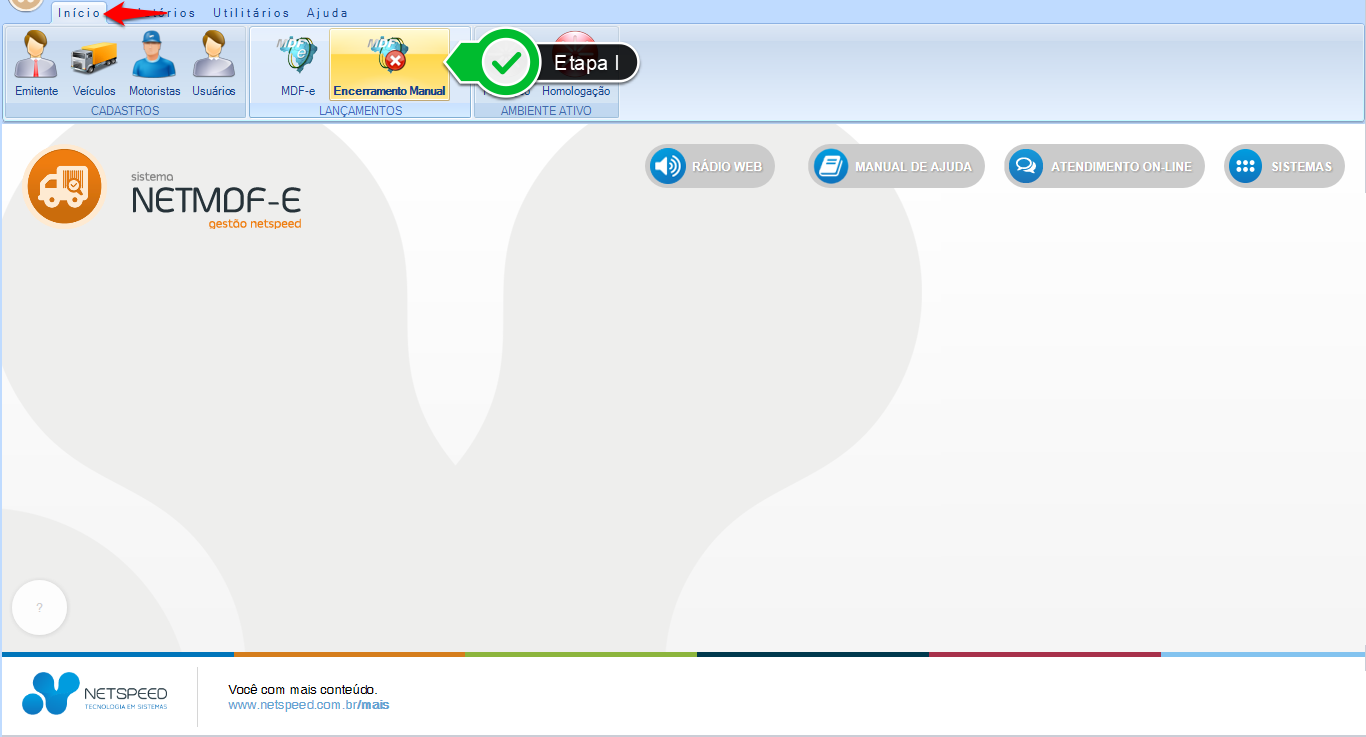
Task: Select the Início ribbon tab
Action: click(79, 13)
